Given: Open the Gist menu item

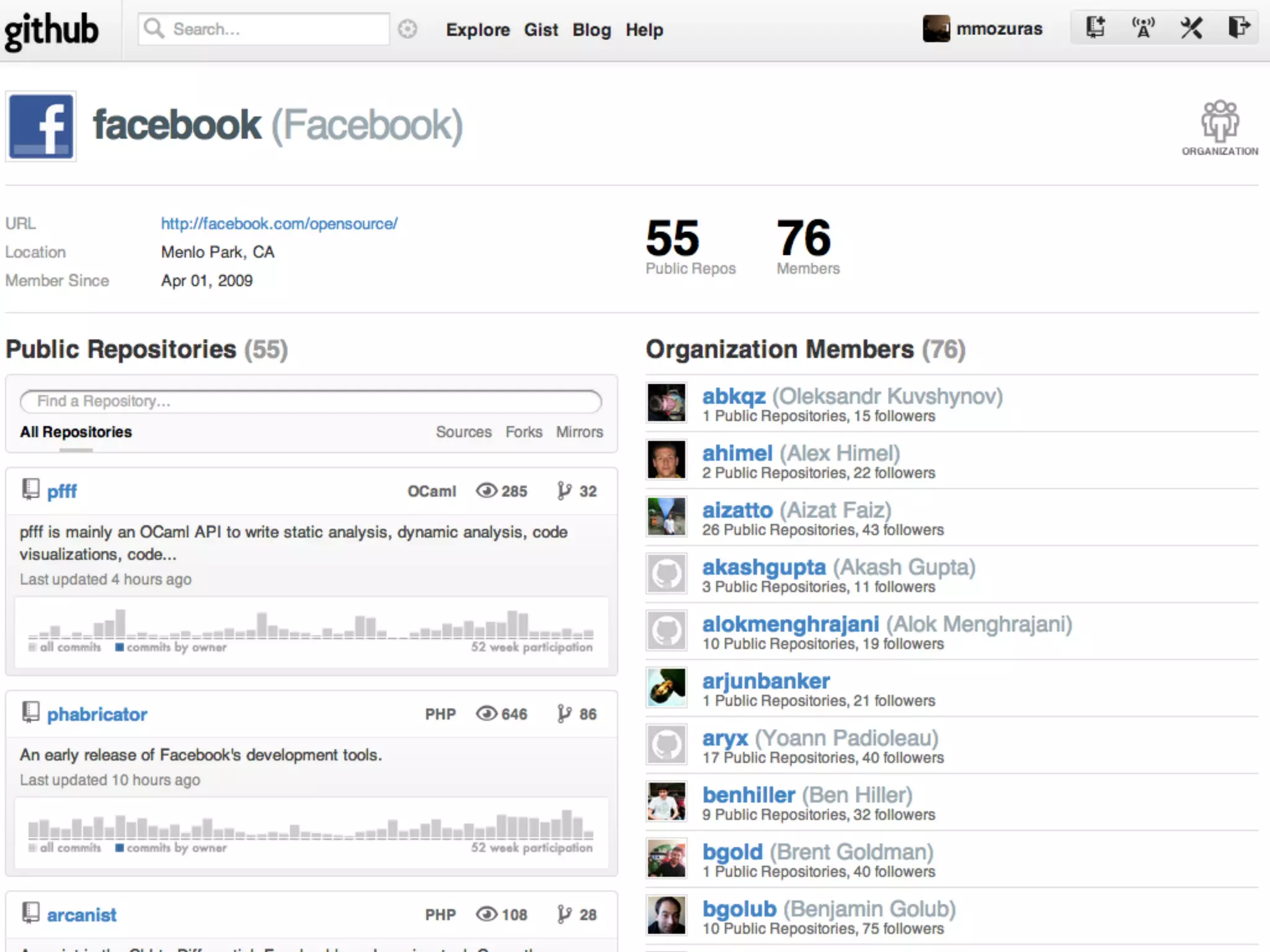Looking at the screenshot, I should point(541,30).
